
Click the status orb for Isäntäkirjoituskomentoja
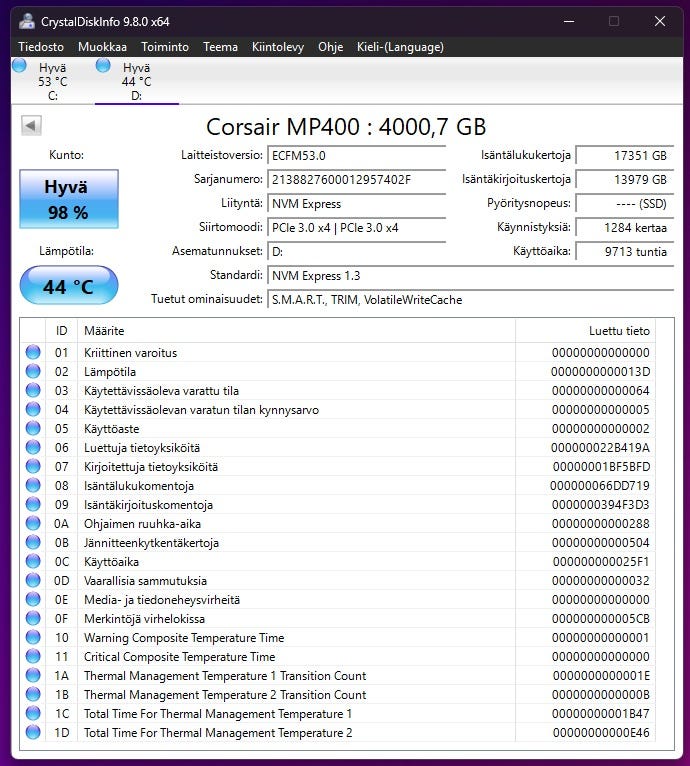click(33, 505)
